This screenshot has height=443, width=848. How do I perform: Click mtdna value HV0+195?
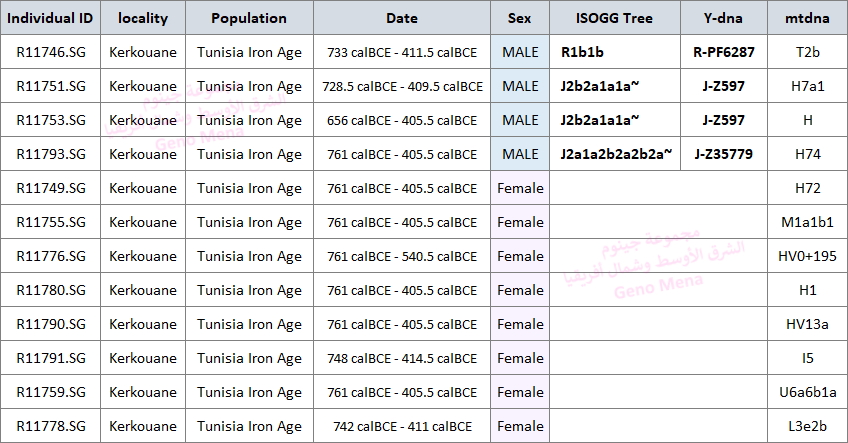tap(807, 256)
